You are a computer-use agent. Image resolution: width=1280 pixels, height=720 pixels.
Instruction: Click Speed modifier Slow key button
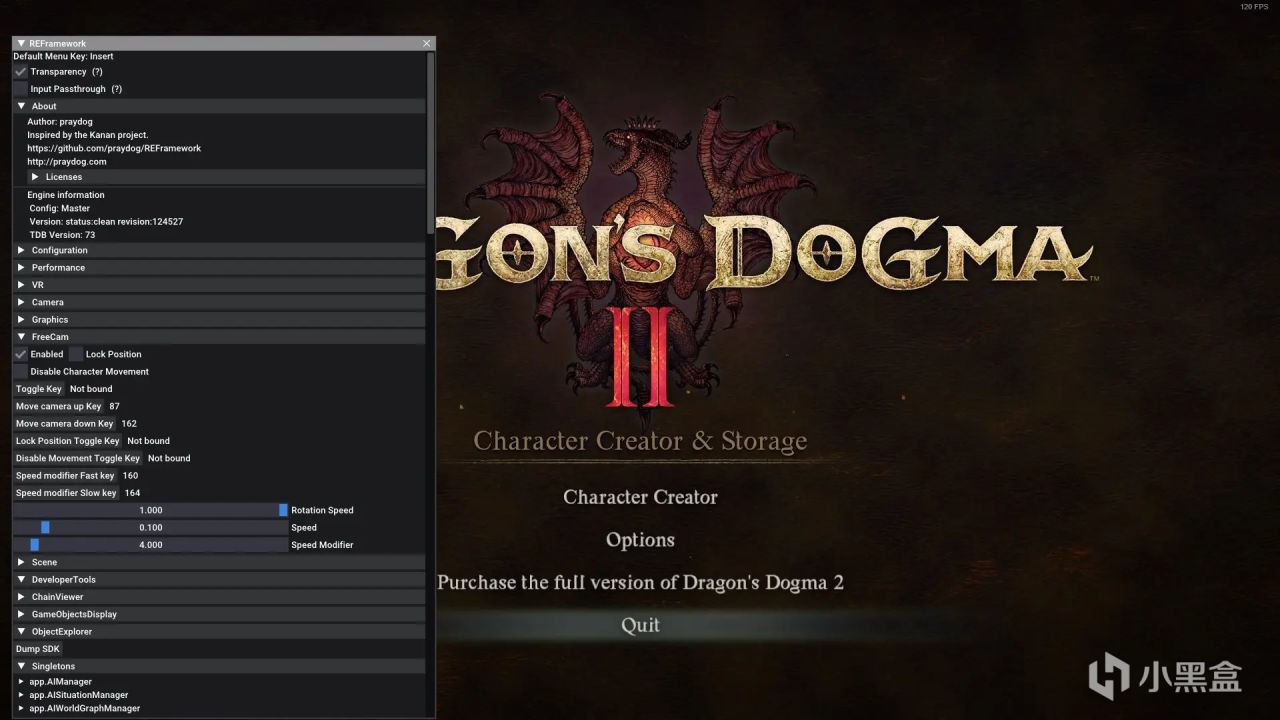66,493
